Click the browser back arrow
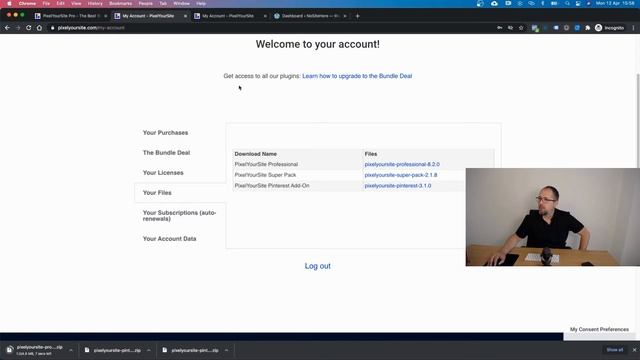 click(7, 28)
